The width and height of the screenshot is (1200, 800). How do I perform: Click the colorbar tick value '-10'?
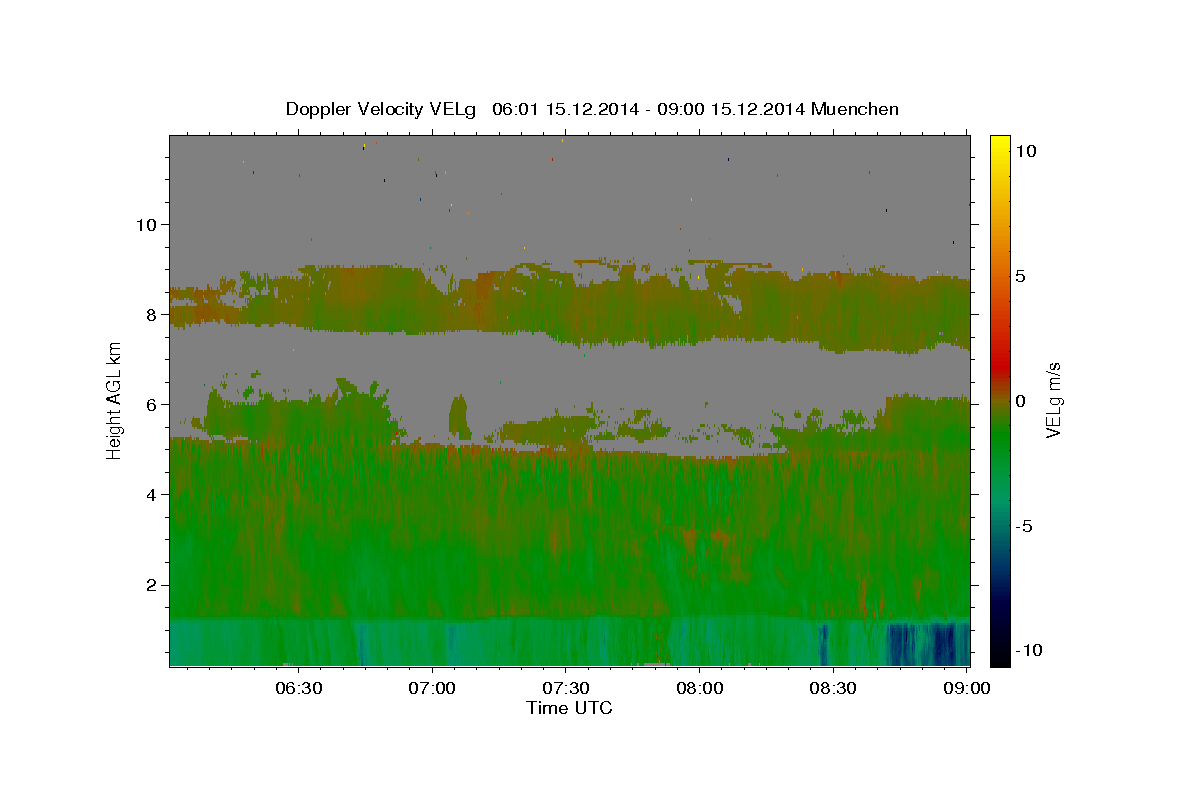(1030, 651)
